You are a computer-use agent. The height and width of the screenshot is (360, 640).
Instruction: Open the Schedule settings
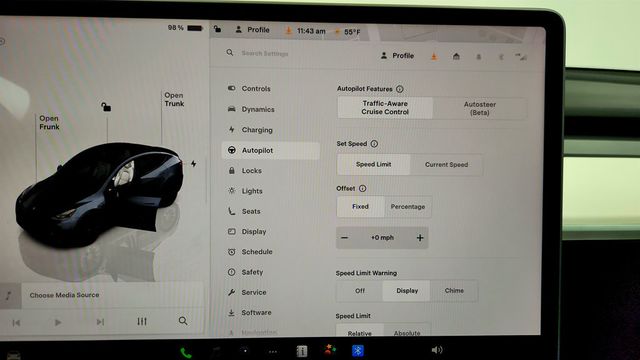[x=250, y=252]
